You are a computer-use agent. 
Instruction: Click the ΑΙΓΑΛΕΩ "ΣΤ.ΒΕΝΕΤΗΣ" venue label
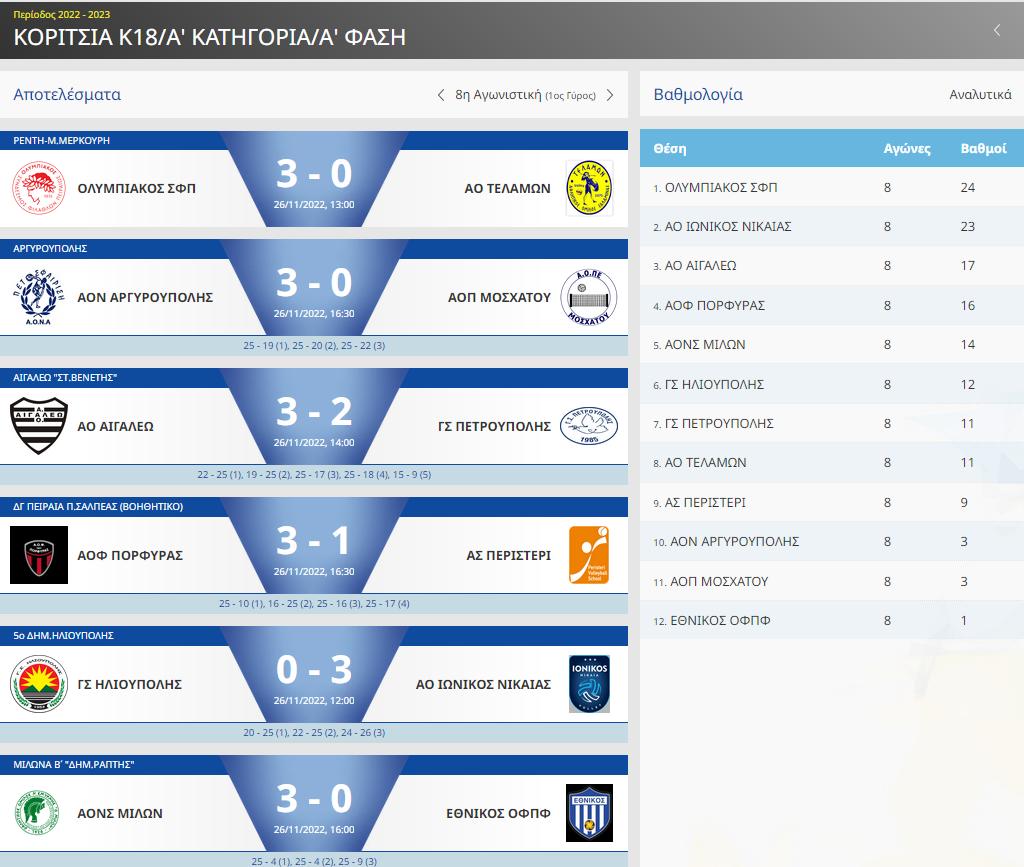tap(65, 377)
